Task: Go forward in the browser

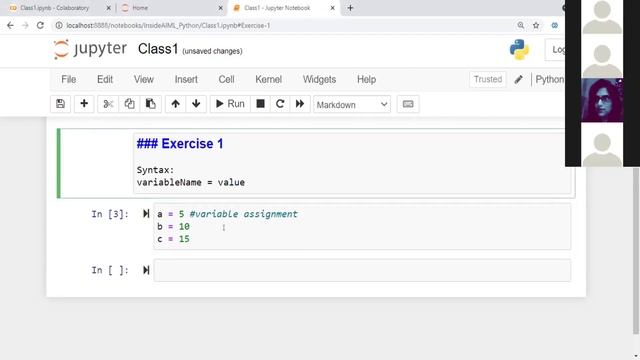Action: 25,25
